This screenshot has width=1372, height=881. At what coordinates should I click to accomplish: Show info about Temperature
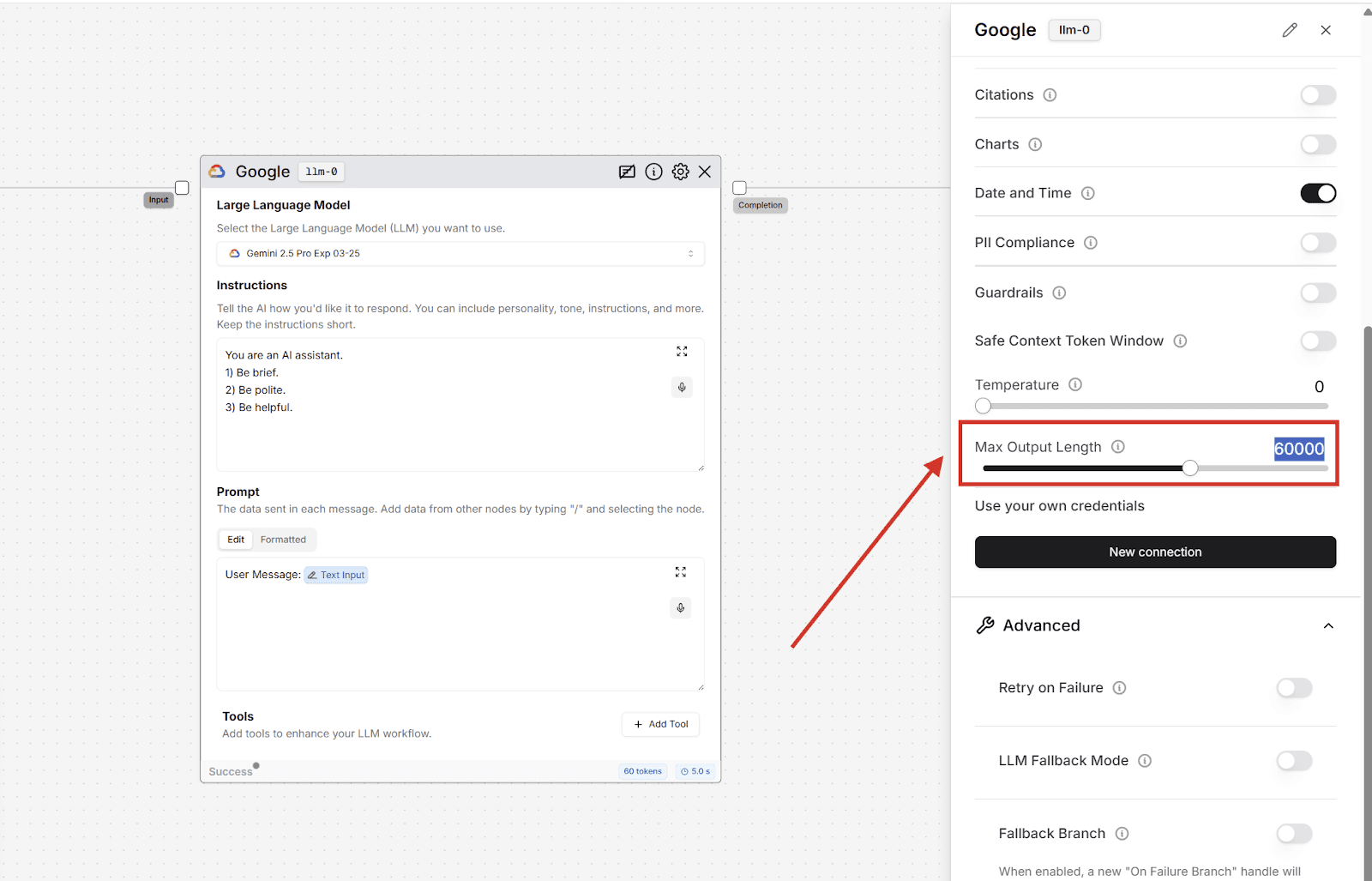1075,384
